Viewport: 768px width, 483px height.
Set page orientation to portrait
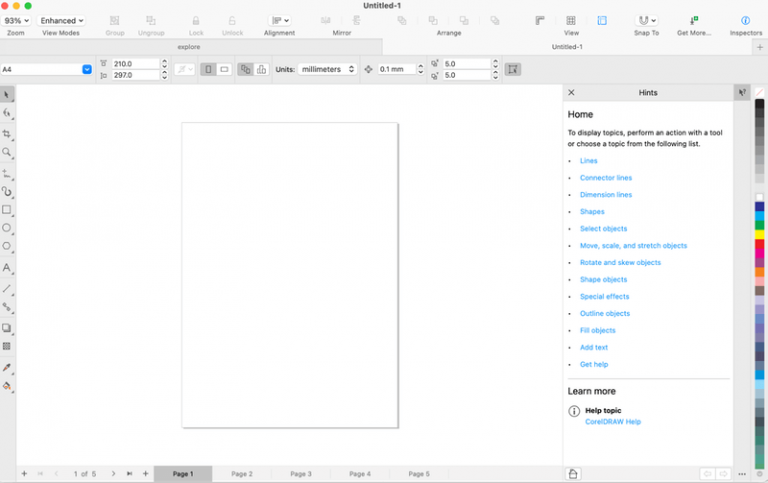208,69
